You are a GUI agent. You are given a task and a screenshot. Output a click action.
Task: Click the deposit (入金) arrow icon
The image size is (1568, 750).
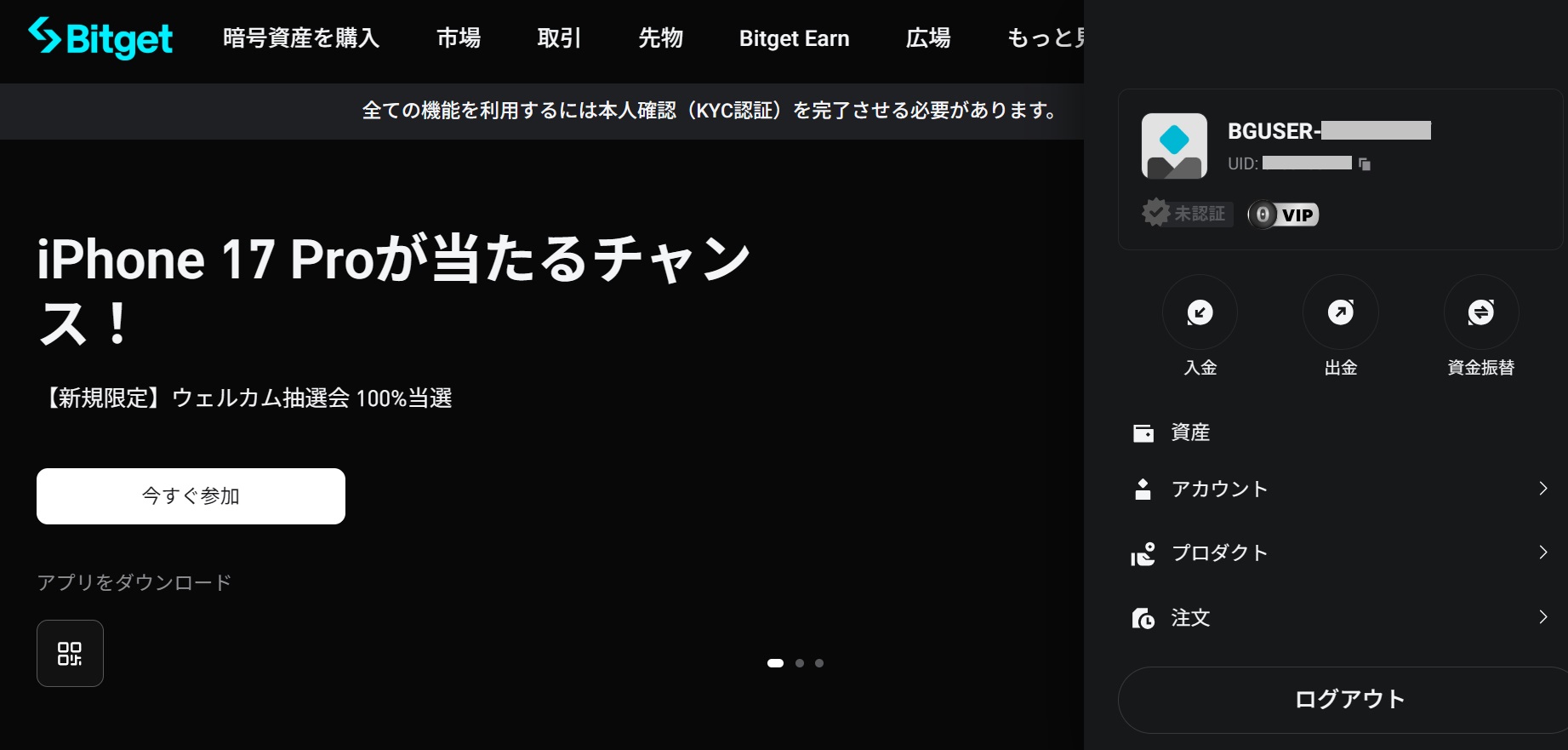[x=1200, y=312]
